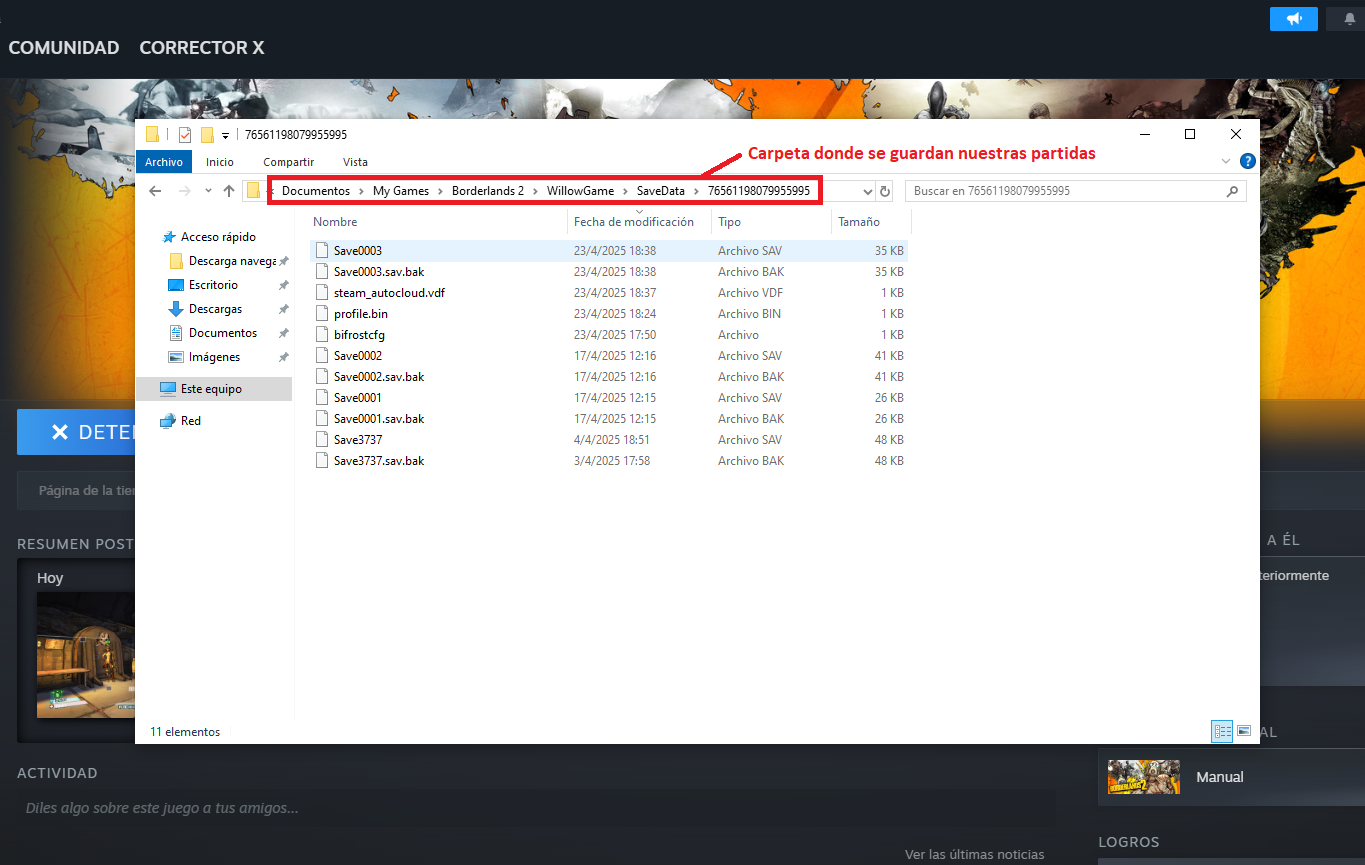
Task: Click the Properties quick-access icon in Explorer title bar
Action: 185,135
